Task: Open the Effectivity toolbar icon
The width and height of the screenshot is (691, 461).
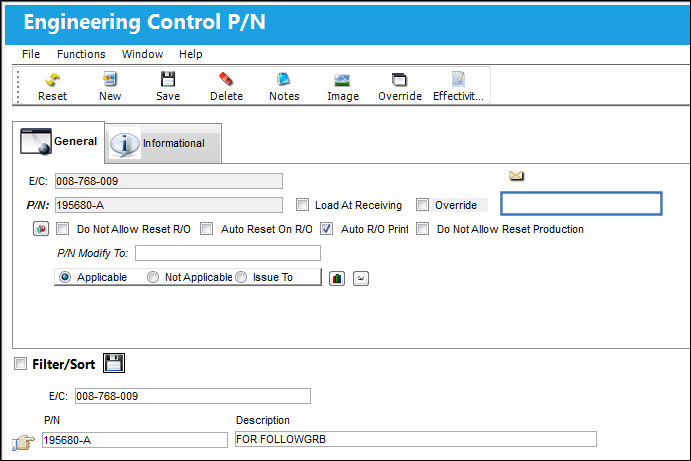Action: click(x=458, y=79)
